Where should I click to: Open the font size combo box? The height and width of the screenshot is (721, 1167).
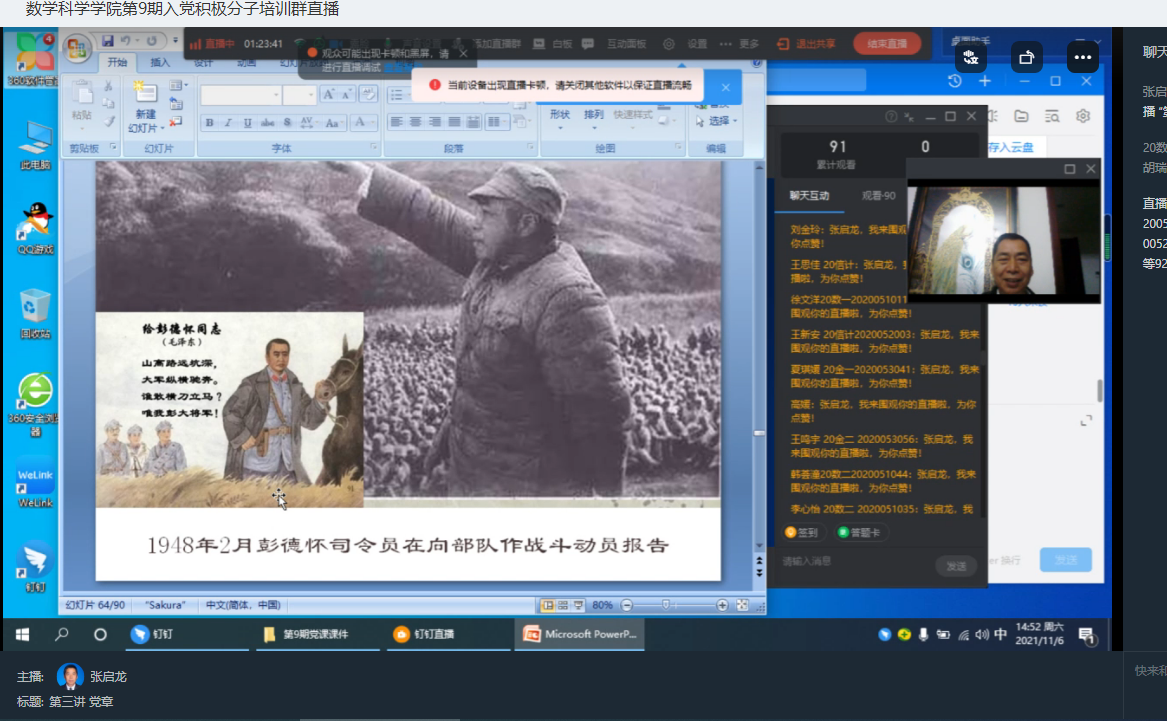(x=300, y=94)
